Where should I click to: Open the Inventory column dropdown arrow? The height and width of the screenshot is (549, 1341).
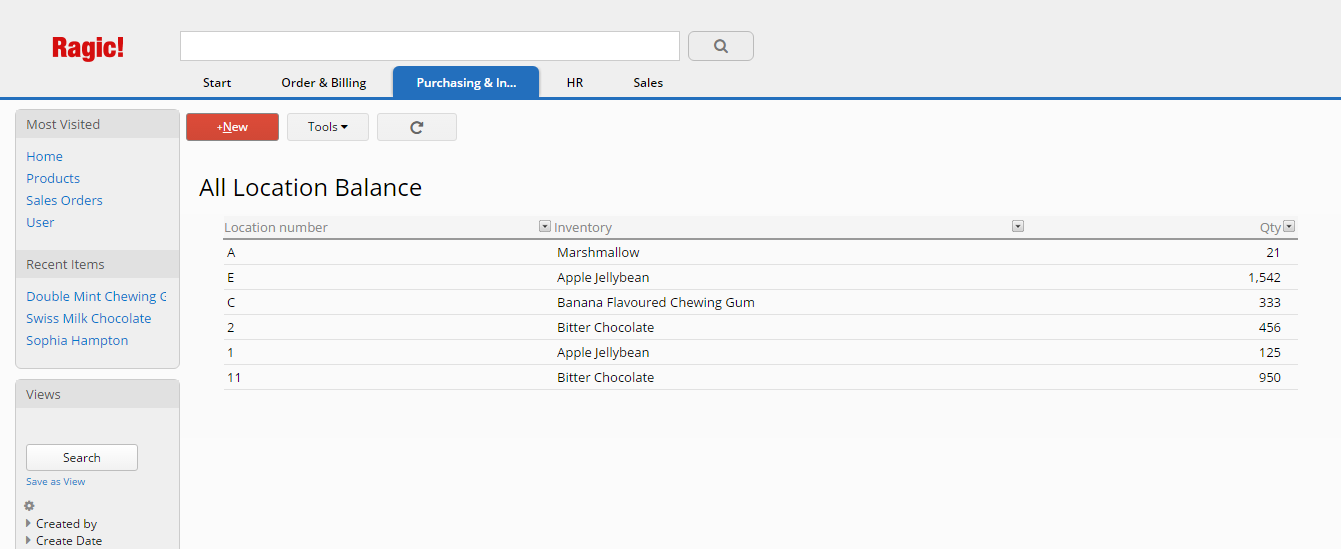(x=1018, y=226)
